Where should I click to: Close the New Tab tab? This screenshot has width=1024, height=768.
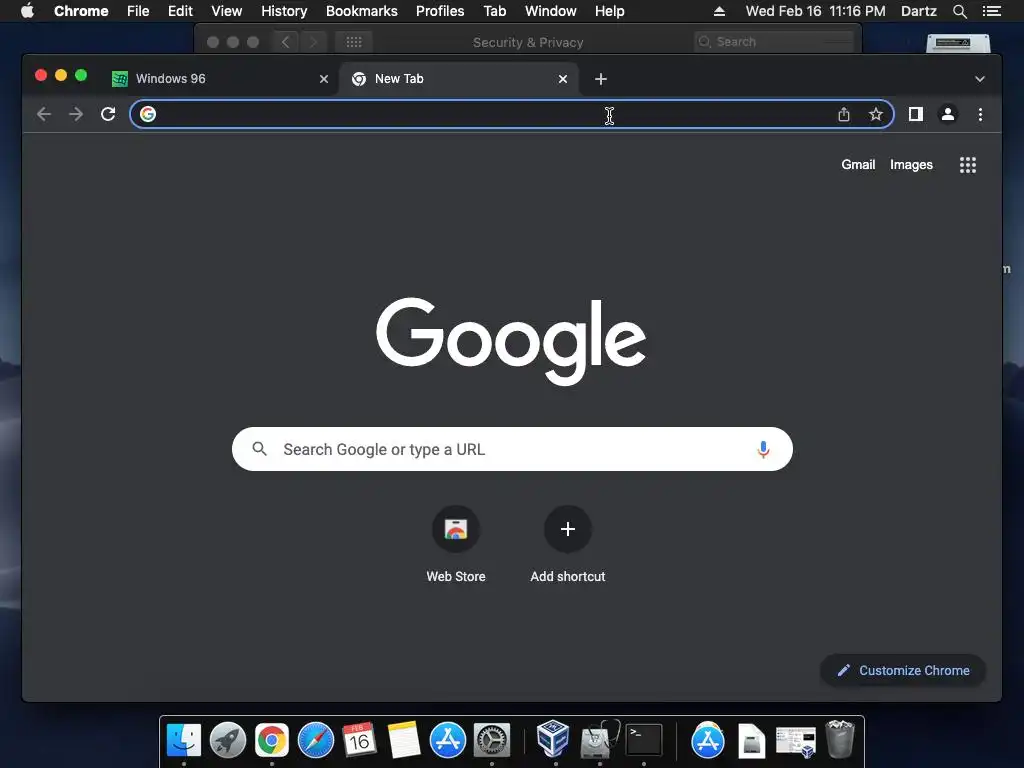click(x=563, y=79)
